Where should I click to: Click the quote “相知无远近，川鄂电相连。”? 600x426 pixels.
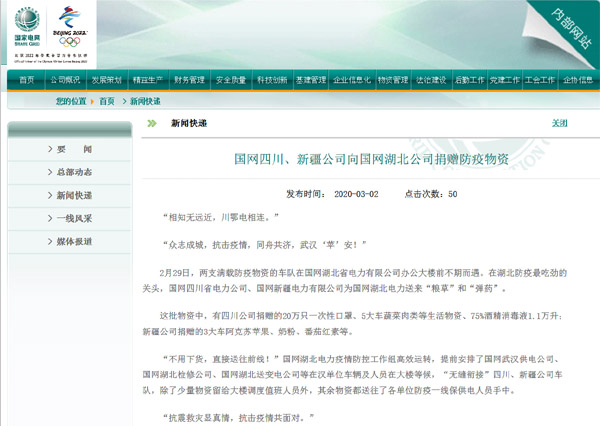tap(220, 217)
